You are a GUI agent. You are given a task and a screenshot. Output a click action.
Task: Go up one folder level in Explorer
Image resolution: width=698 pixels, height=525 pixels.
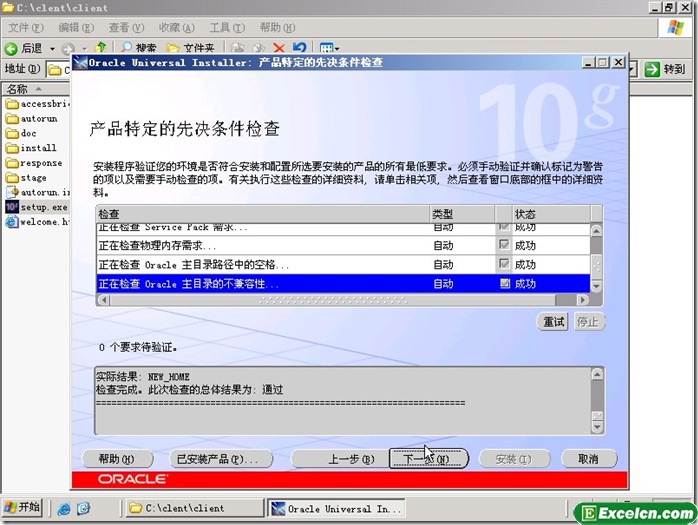point(101,47)
